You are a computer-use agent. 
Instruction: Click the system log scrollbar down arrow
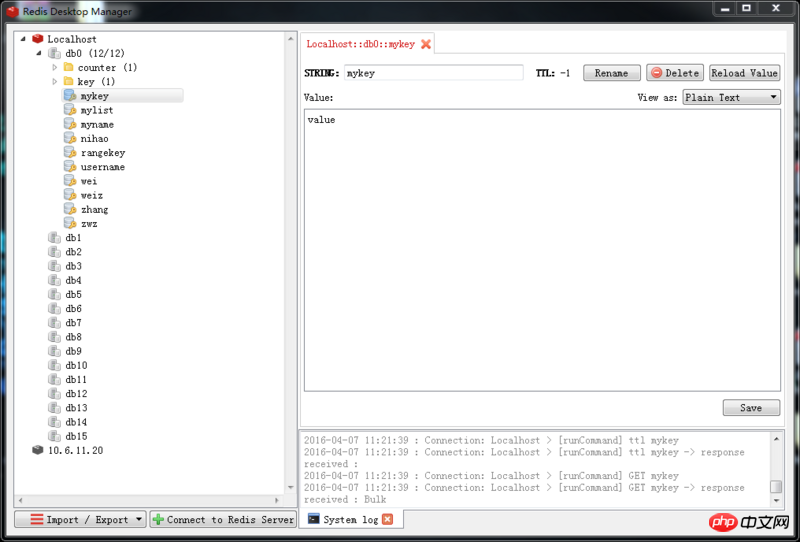pos(776,501)
